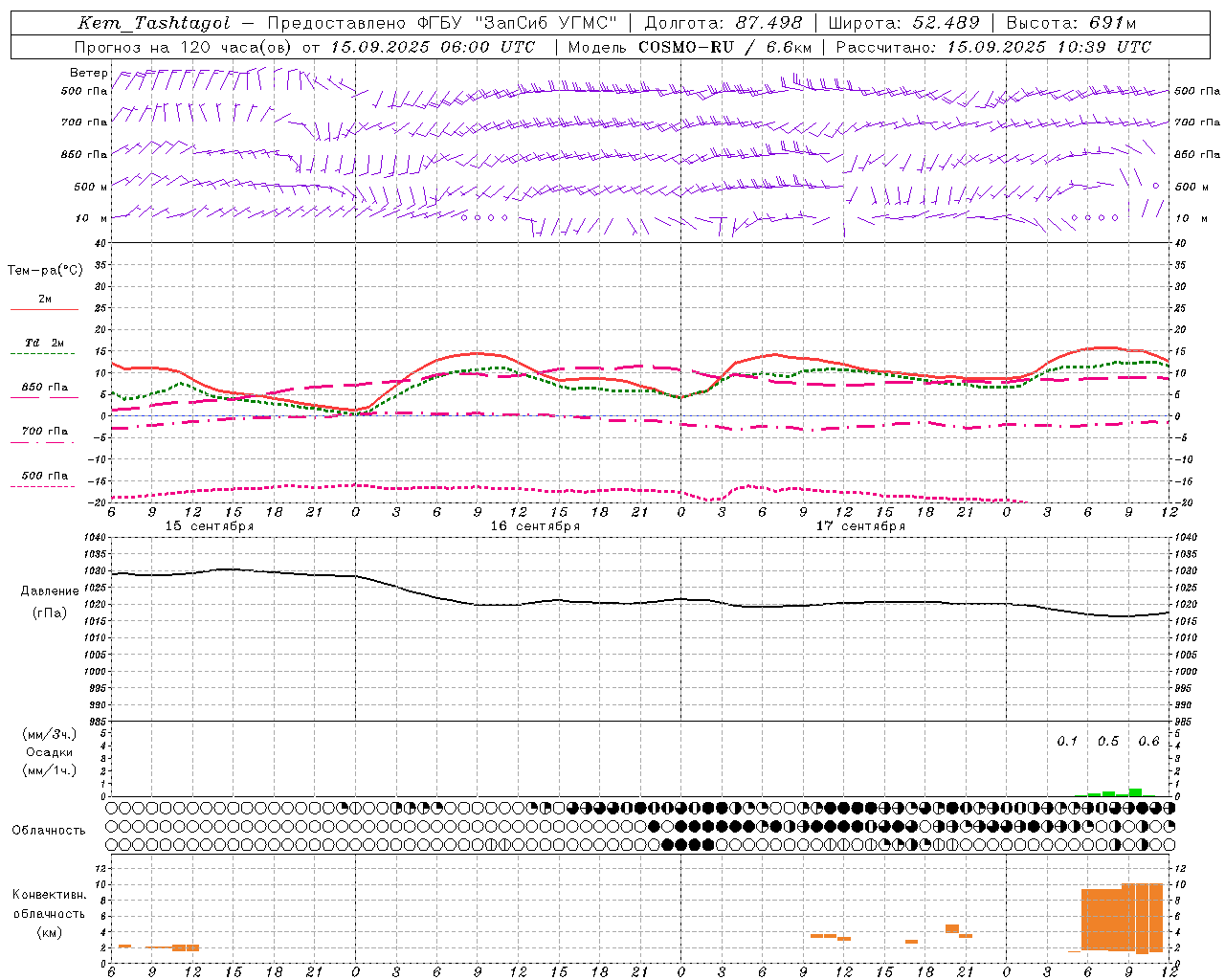Image resolution: width=1225 pixels, height=980 pixels.
Task: Click the Ветер wind panel label
Action: tap(88, 73)
